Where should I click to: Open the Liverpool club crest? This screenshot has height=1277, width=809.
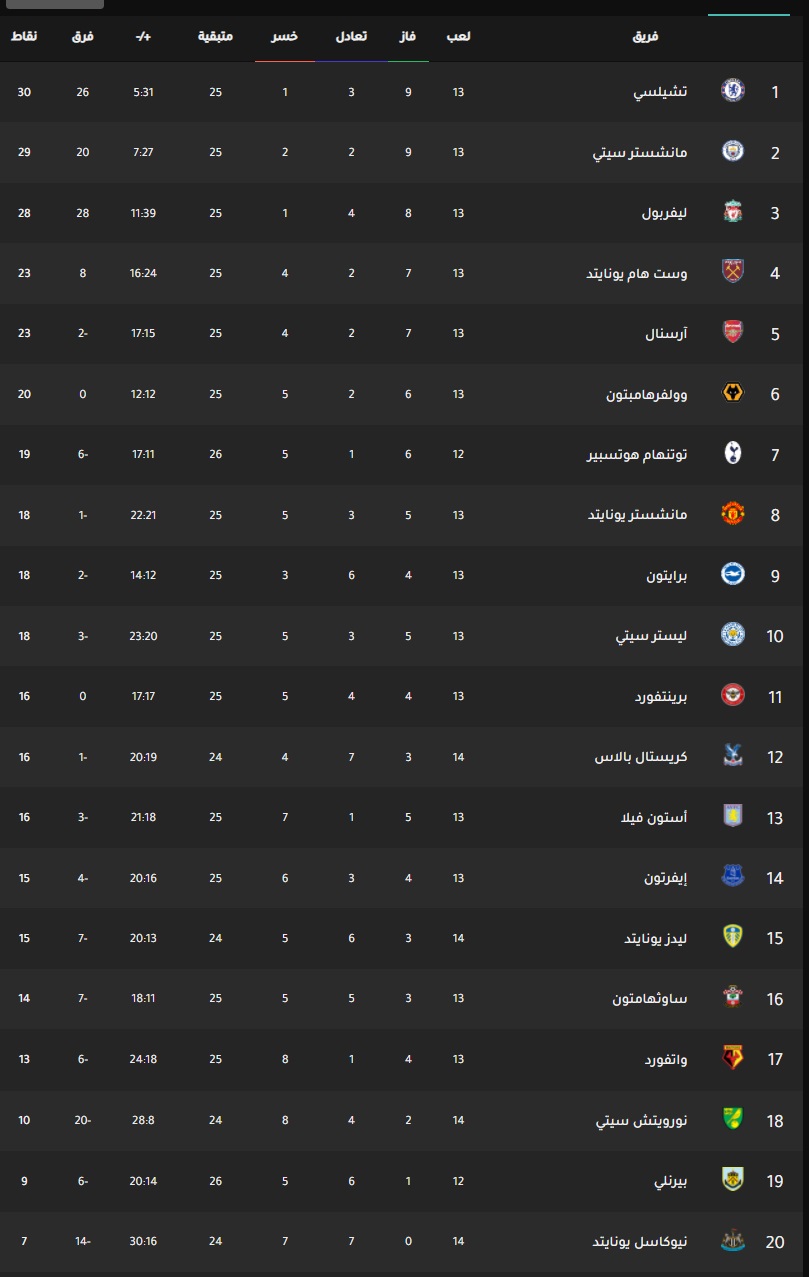click(x=733, y=212)
